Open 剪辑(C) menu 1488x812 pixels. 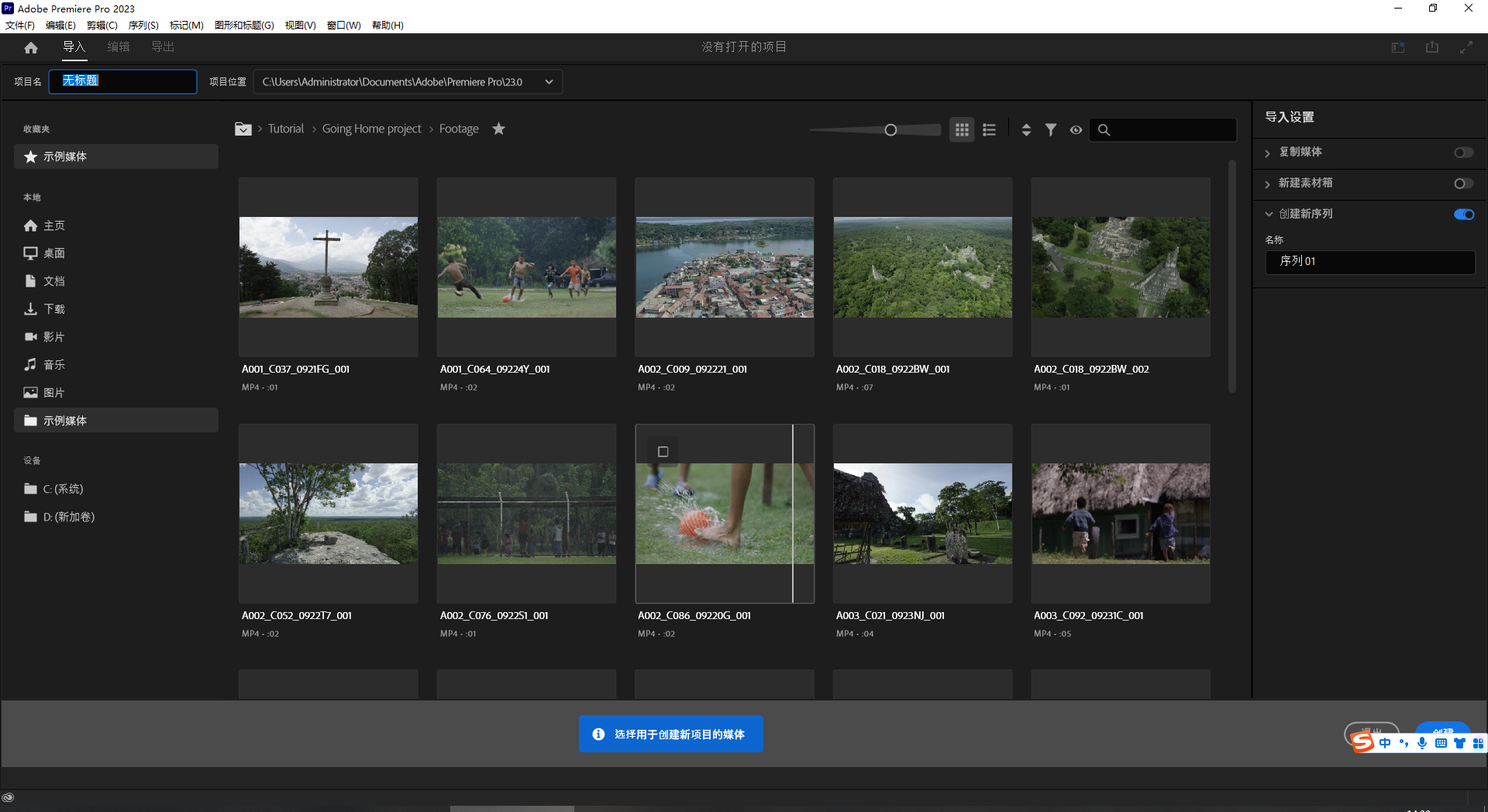coord(102,26)
